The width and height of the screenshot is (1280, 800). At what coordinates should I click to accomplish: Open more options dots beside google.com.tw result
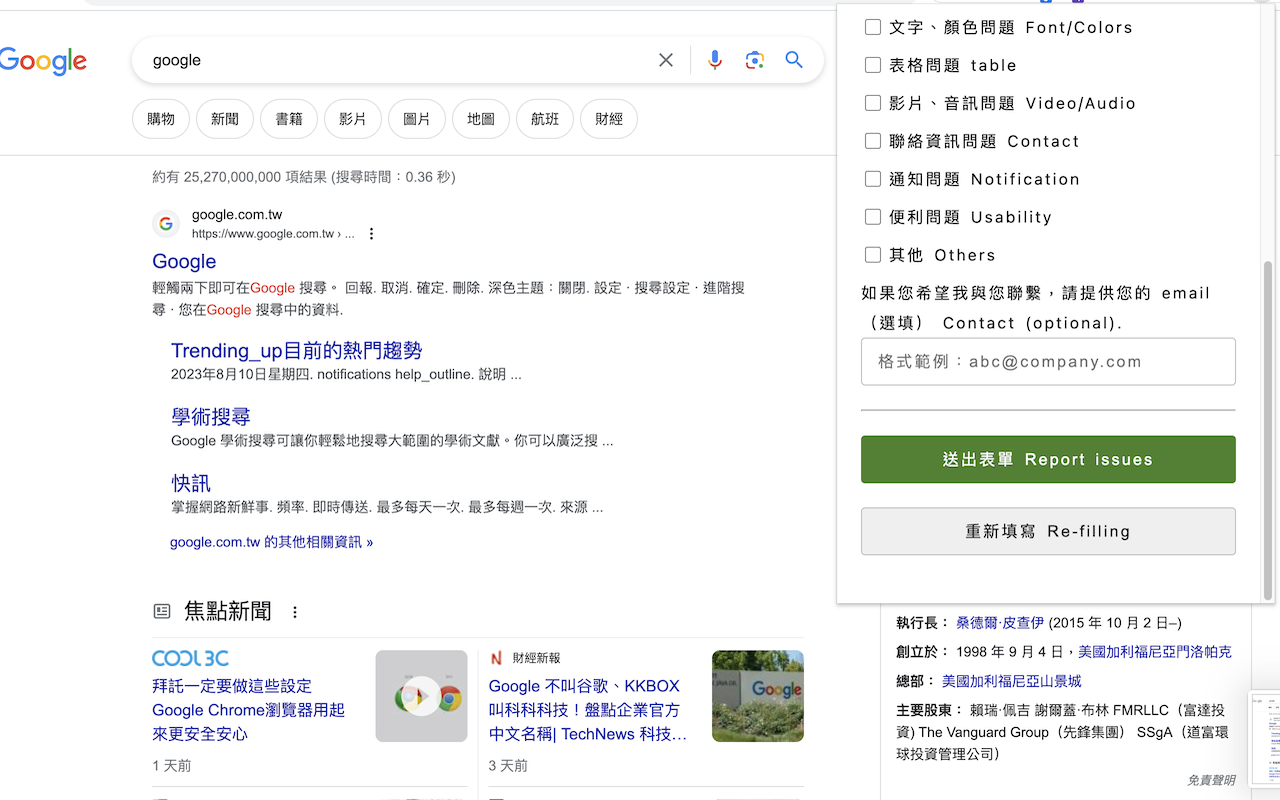click(371, 234)
